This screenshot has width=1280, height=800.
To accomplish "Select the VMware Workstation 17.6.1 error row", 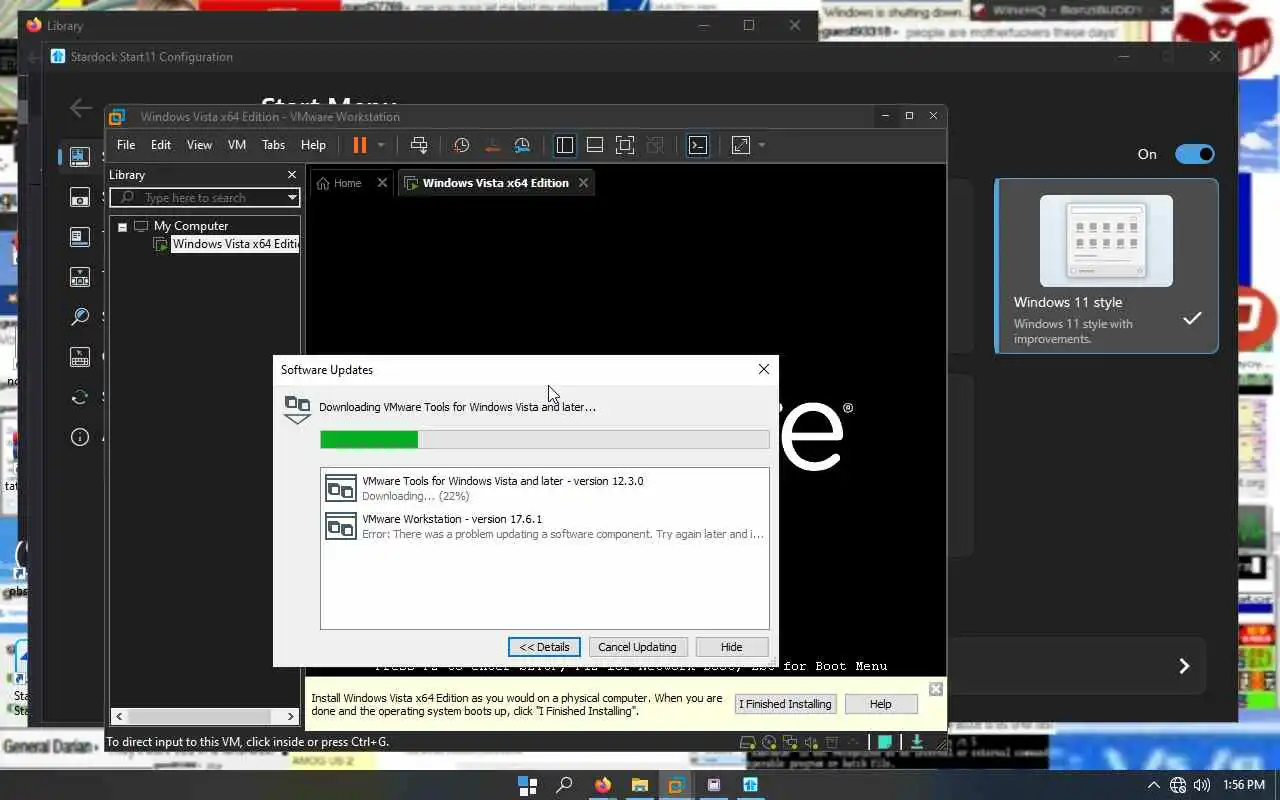I will 545,526.
